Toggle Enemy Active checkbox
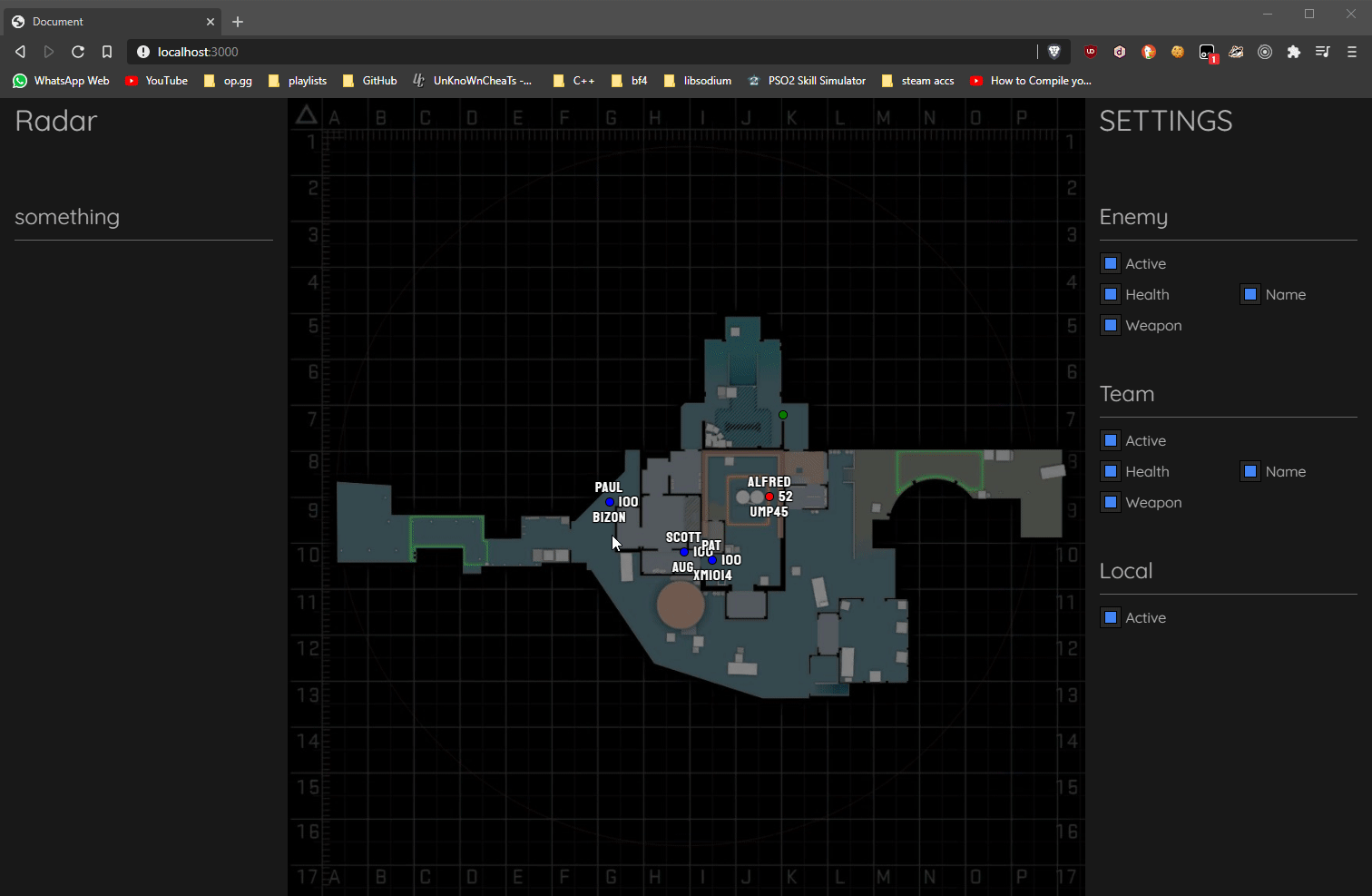 (x=1111, y=263)
